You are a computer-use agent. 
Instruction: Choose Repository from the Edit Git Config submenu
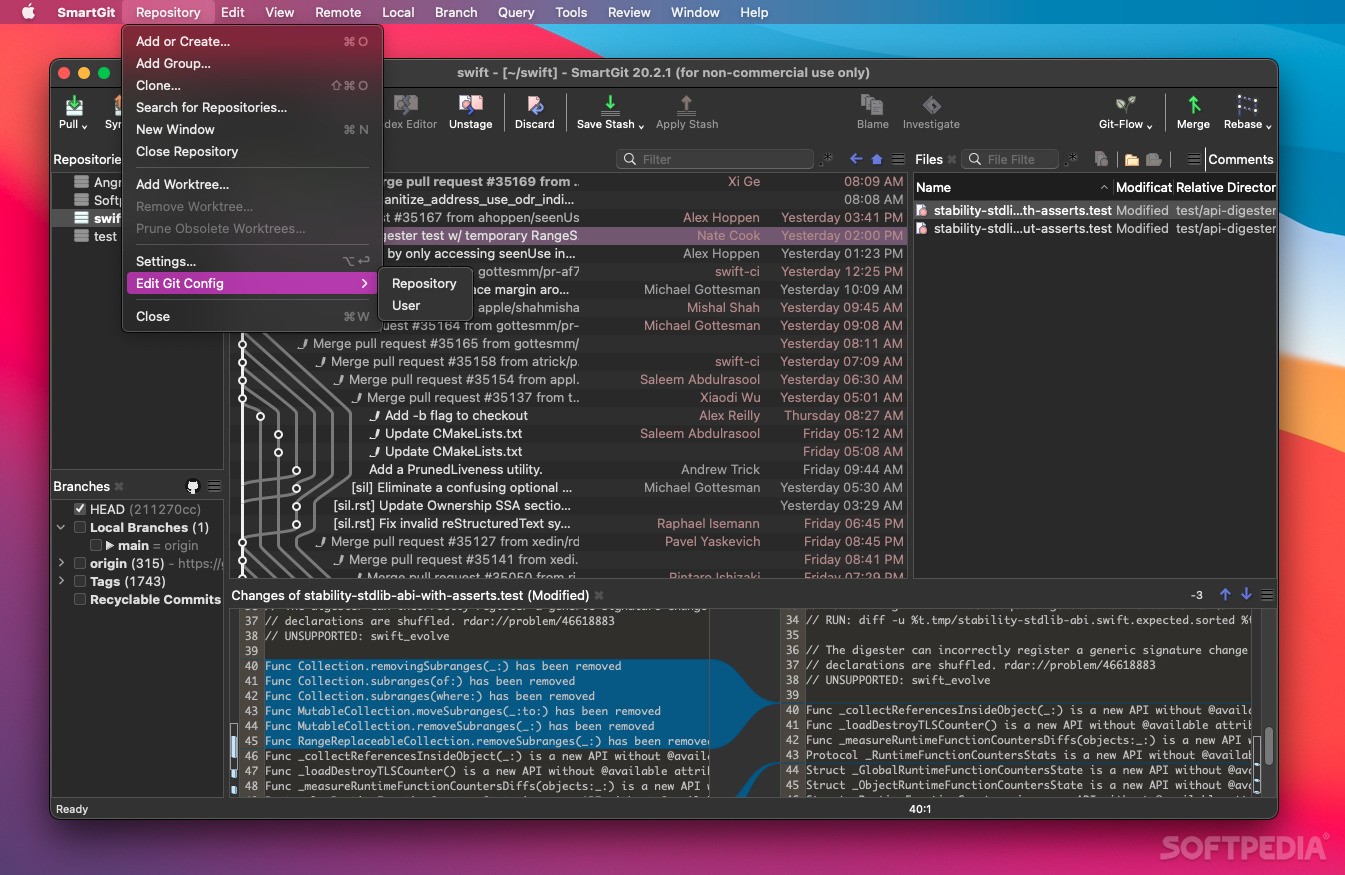click(423, 283)
